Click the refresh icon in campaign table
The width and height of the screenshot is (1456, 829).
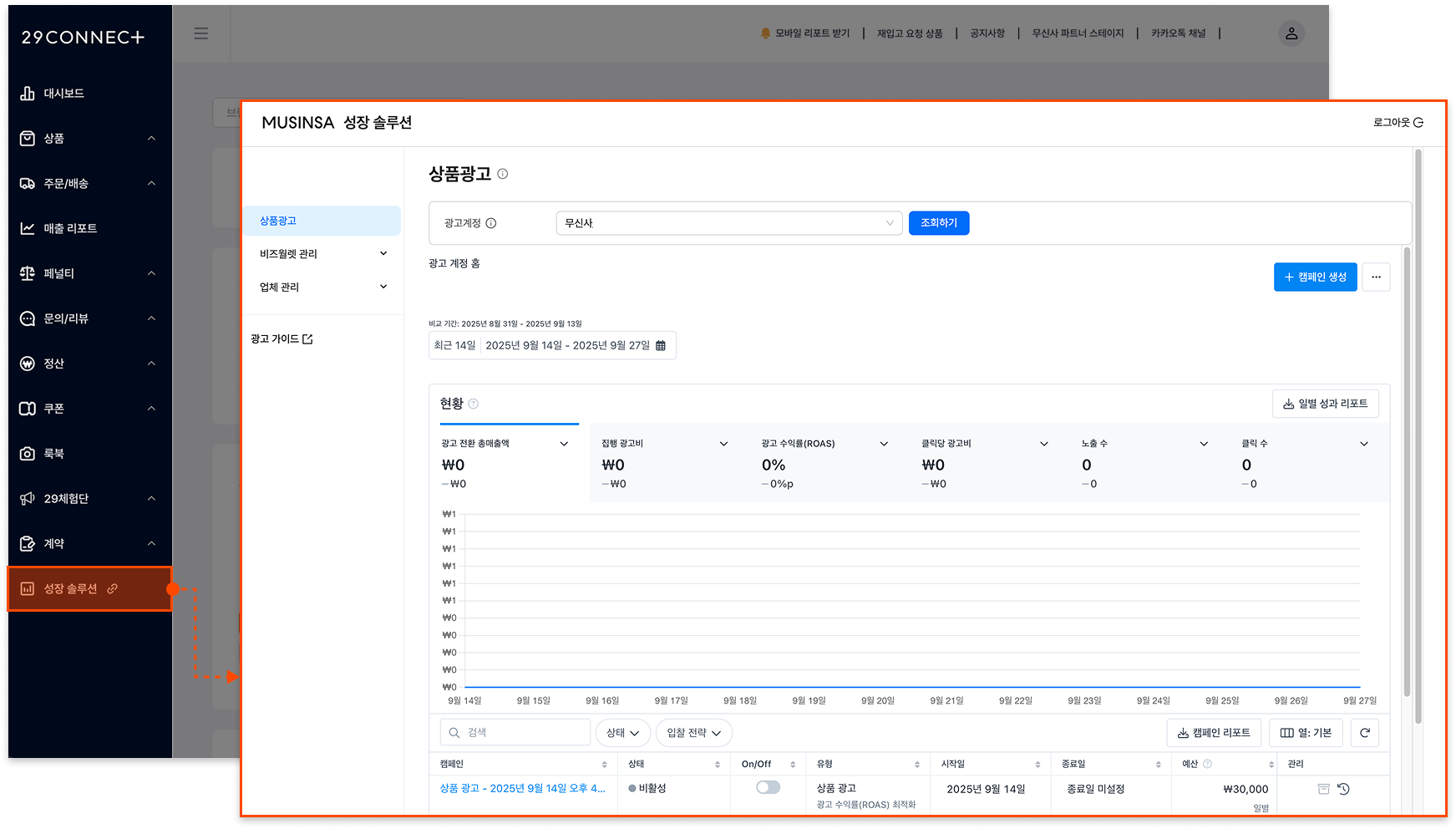coord(1364,733)
